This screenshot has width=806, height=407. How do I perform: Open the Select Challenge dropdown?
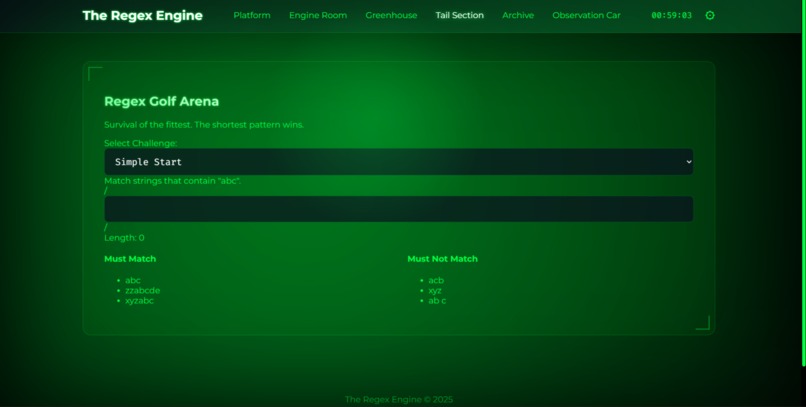[x=398, y=162]
